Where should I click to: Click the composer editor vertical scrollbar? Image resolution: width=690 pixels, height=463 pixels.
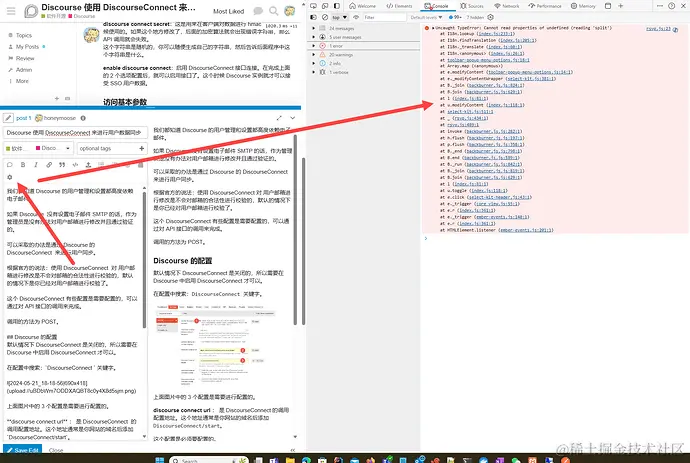[x=144, y=260]
